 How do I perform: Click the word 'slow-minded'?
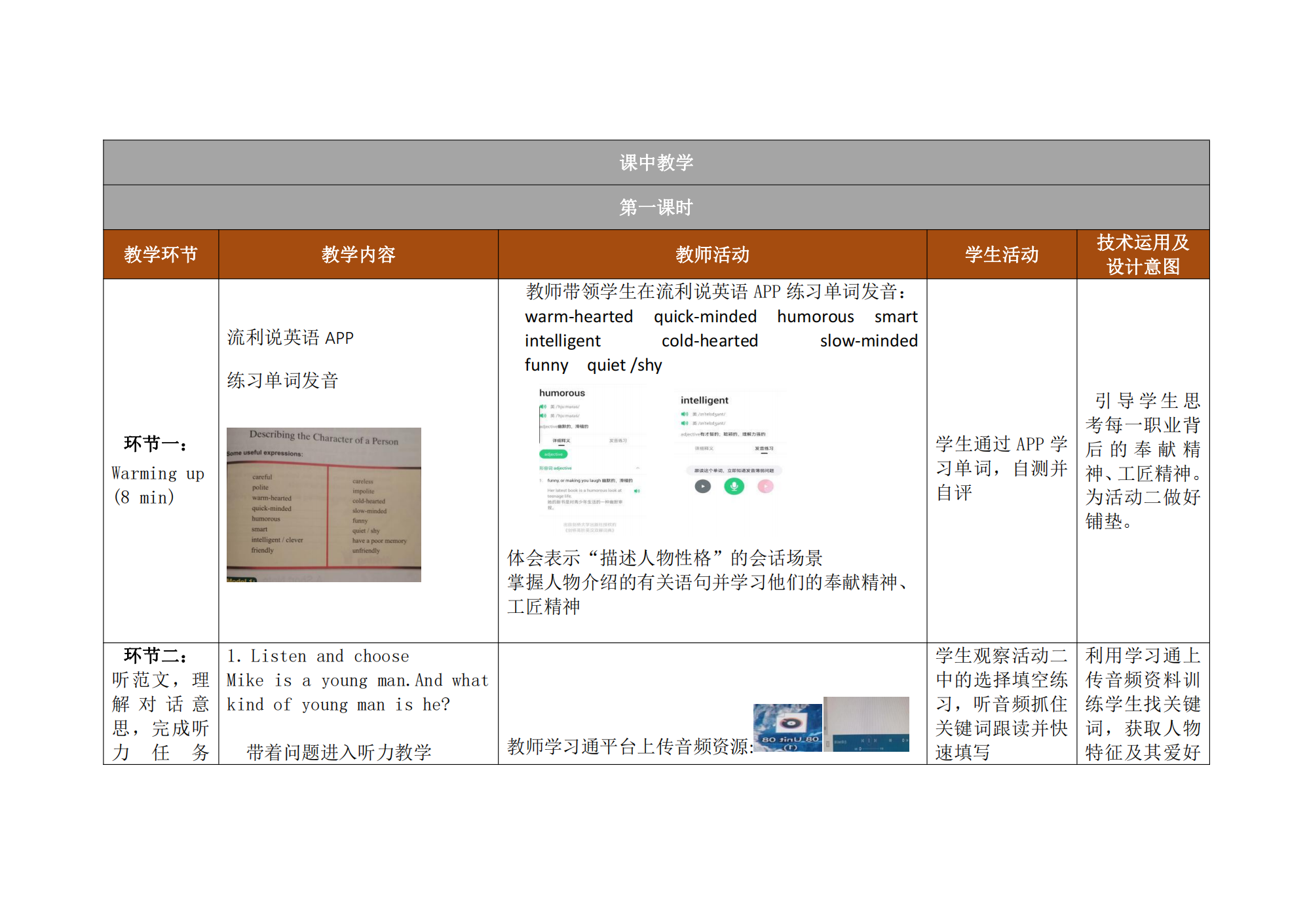point(869,341)
